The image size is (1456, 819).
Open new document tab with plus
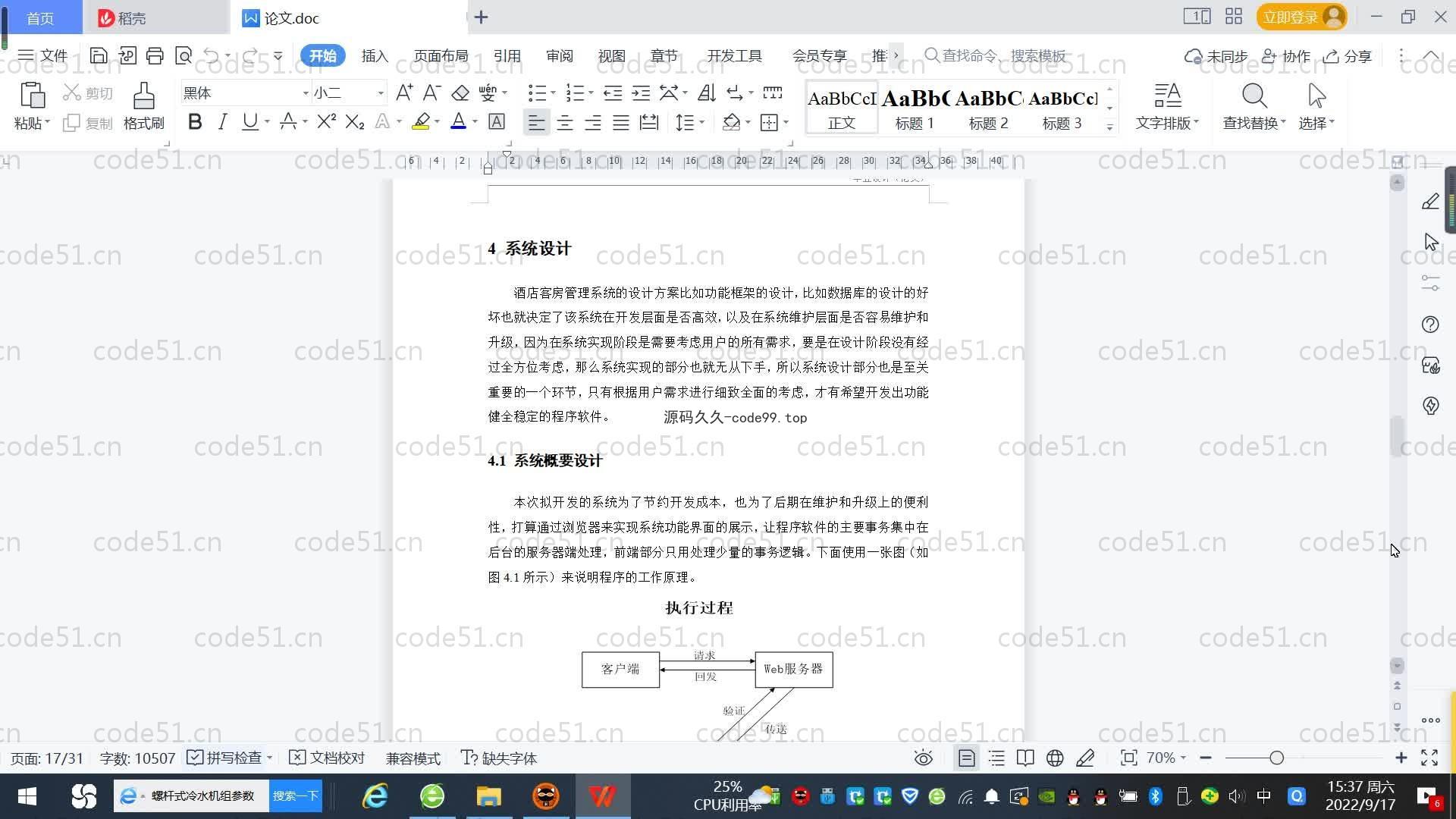pos(481,17)
